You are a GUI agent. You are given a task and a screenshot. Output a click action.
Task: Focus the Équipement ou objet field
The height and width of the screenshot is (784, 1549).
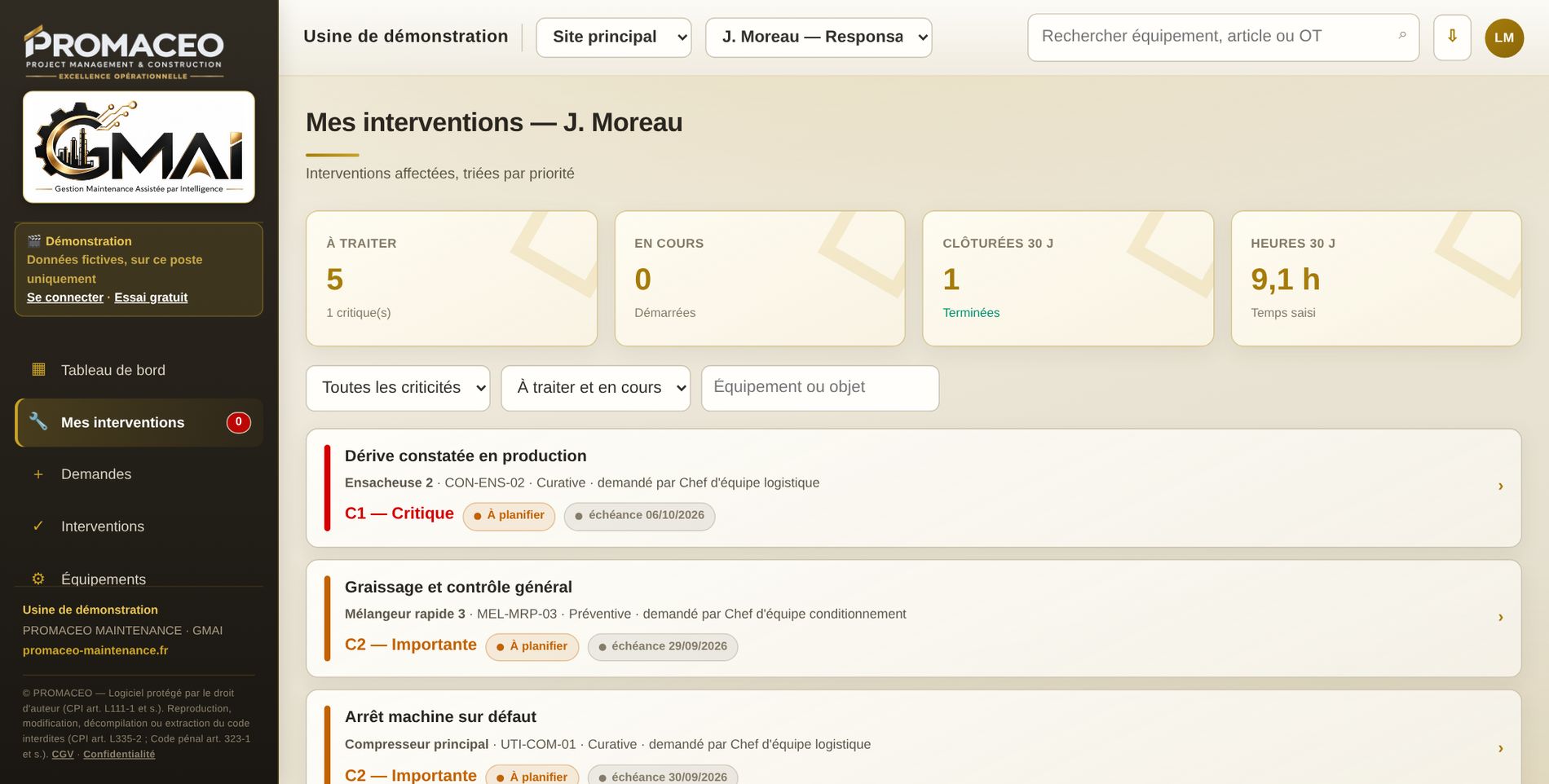[x=820, y=388]
